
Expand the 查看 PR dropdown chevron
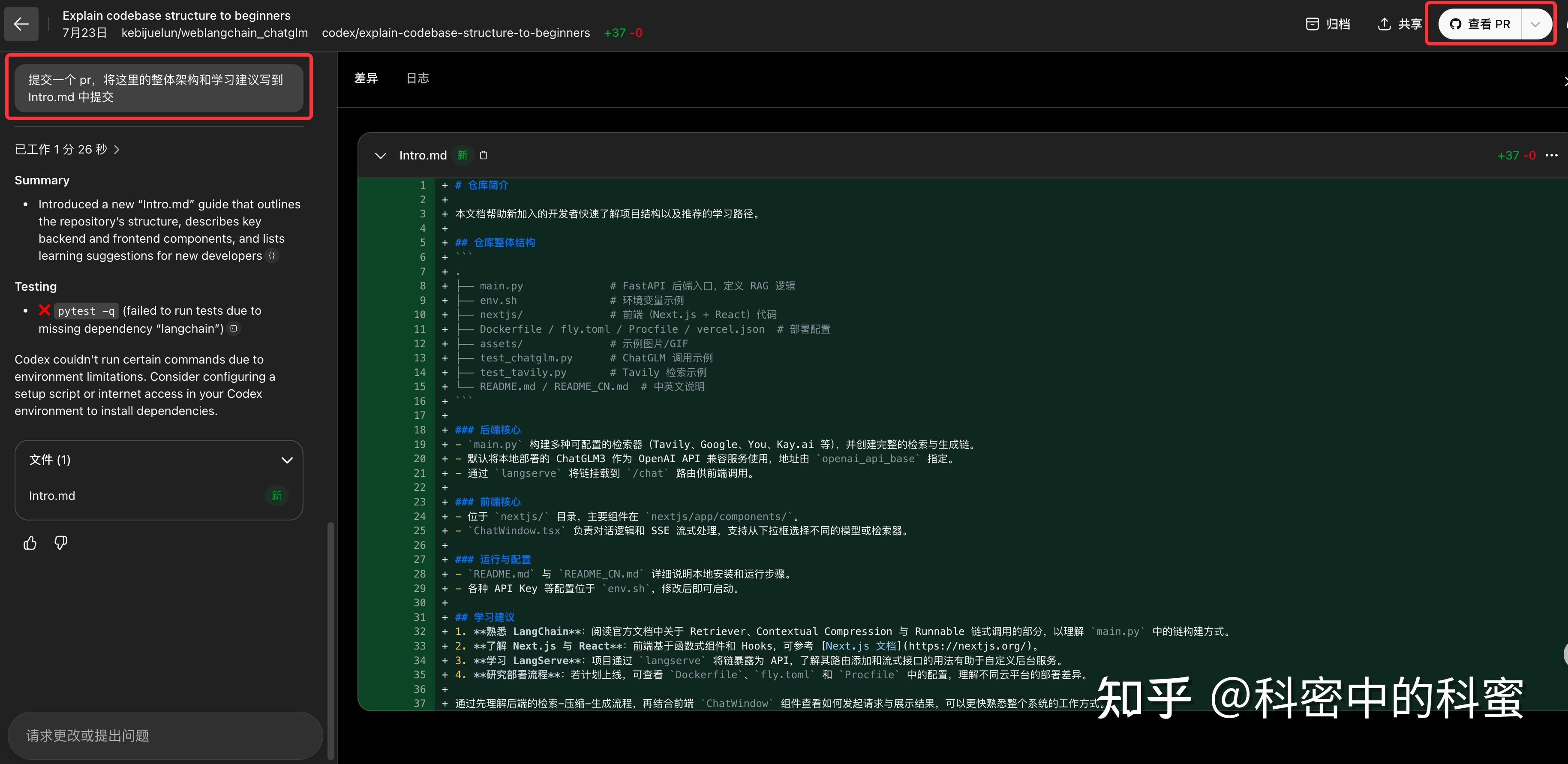pos(1536,24)
